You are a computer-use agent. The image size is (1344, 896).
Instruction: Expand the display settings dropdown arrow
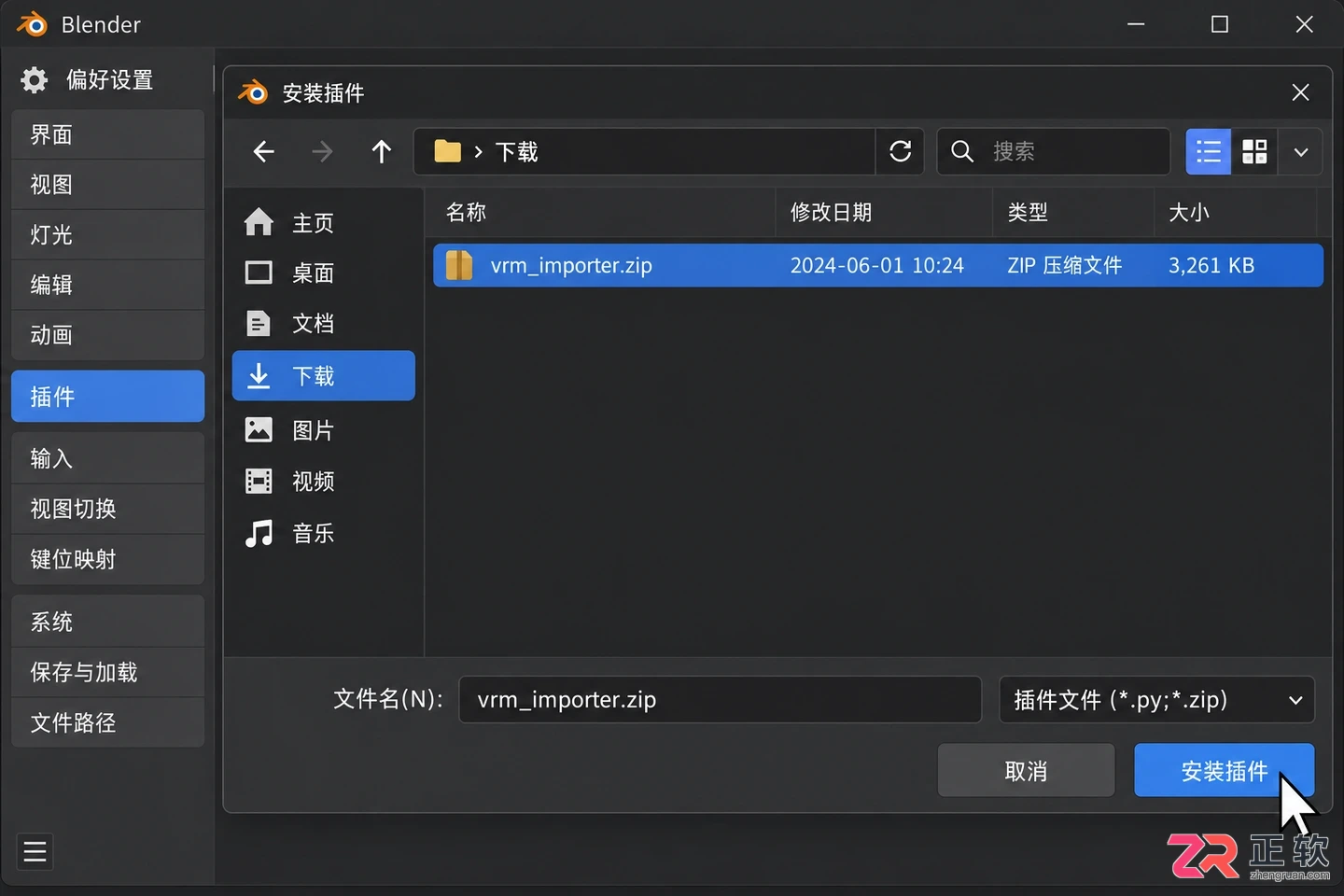coord(1300,151)
